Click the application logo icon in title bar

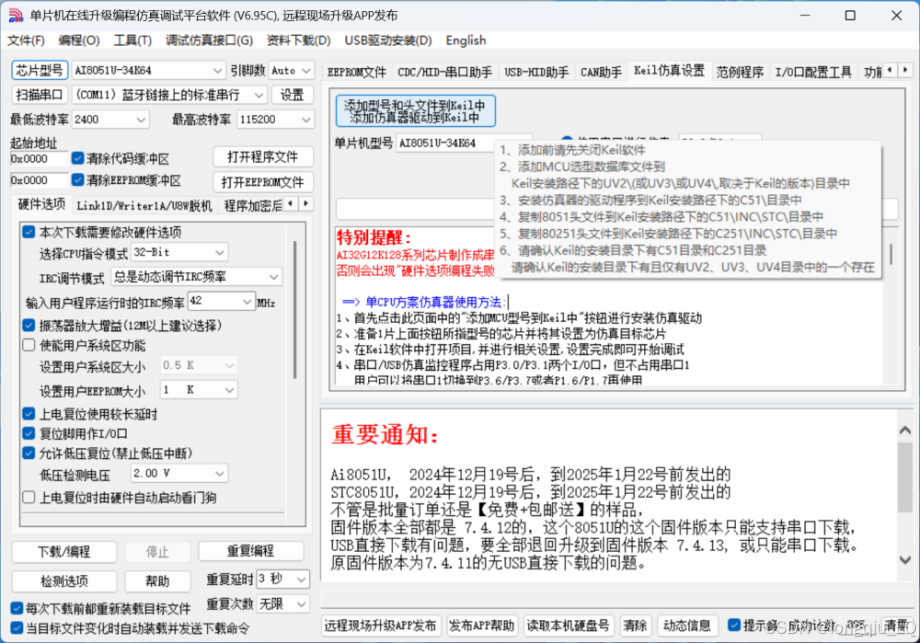point(16,16)
